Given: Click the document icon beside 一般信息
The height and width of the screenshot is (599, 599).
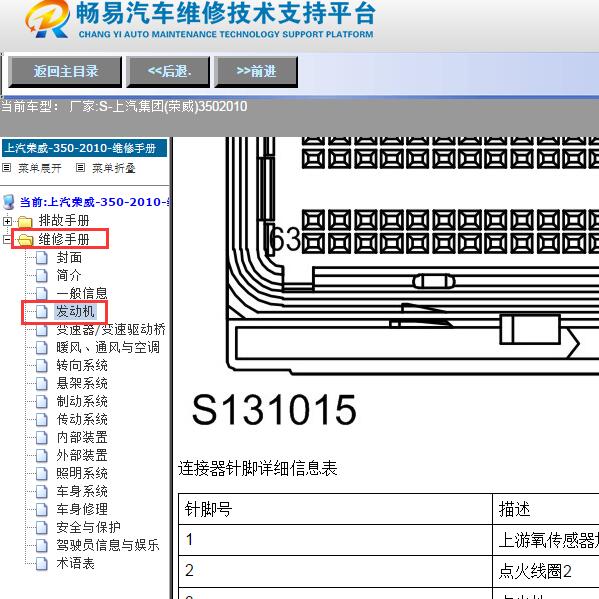Looking at the screenshot, I should (x=42, y=294).
